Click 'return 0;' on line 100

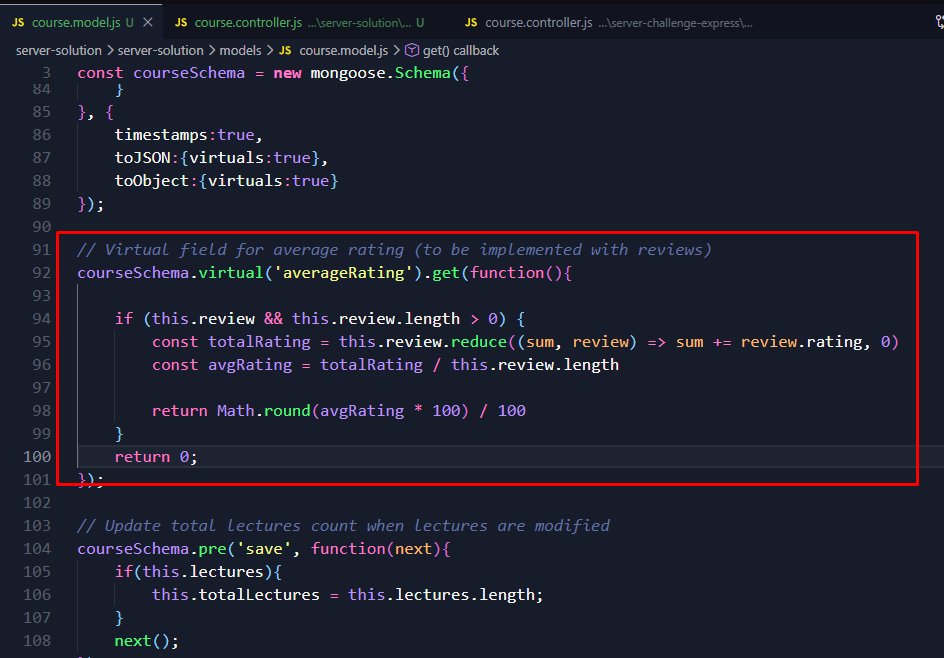click(156, 457)
